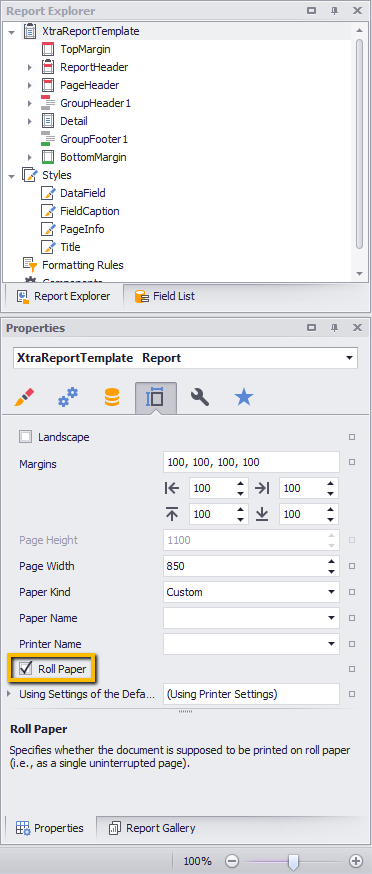
Task: Click the Paper Name property marker square
Action: coord(352,618)
